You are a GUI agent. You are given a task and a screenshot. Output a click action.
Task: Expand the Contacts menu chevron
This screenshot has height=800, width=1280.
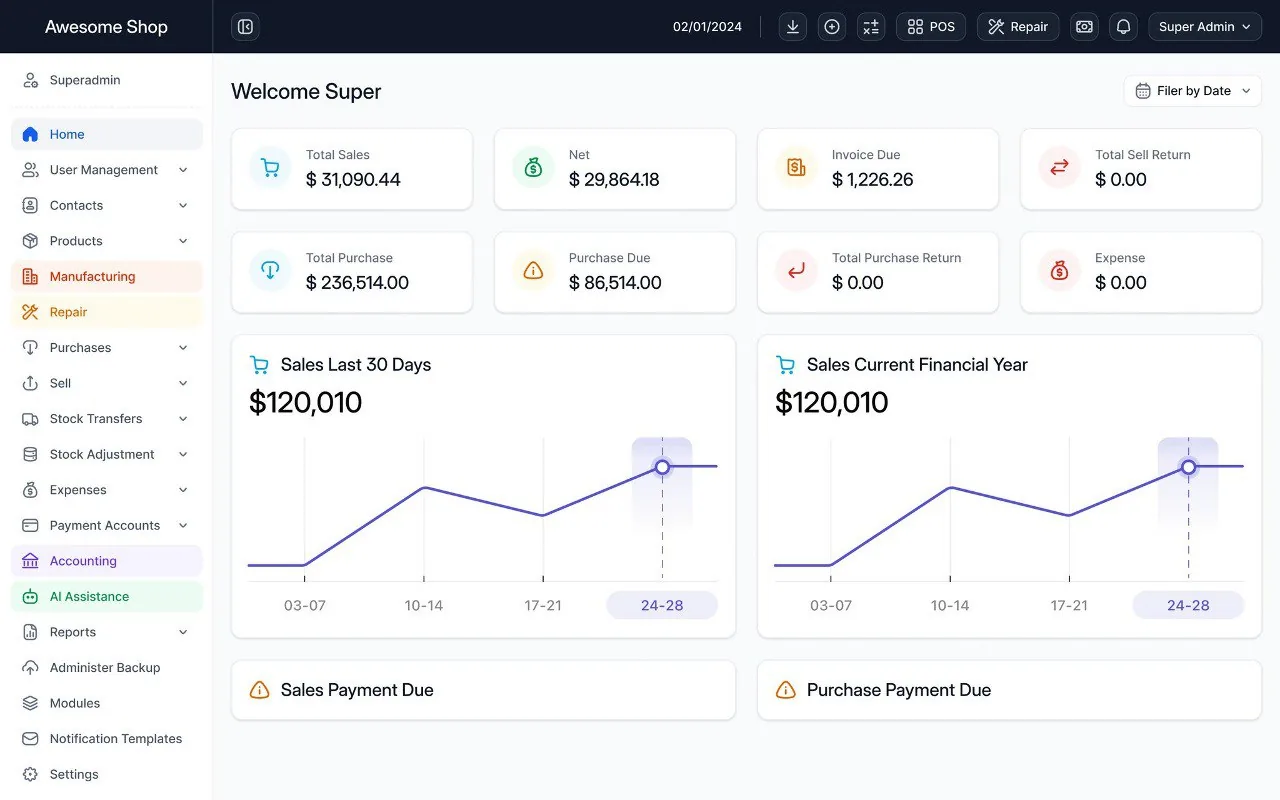[x=183, y=206]
